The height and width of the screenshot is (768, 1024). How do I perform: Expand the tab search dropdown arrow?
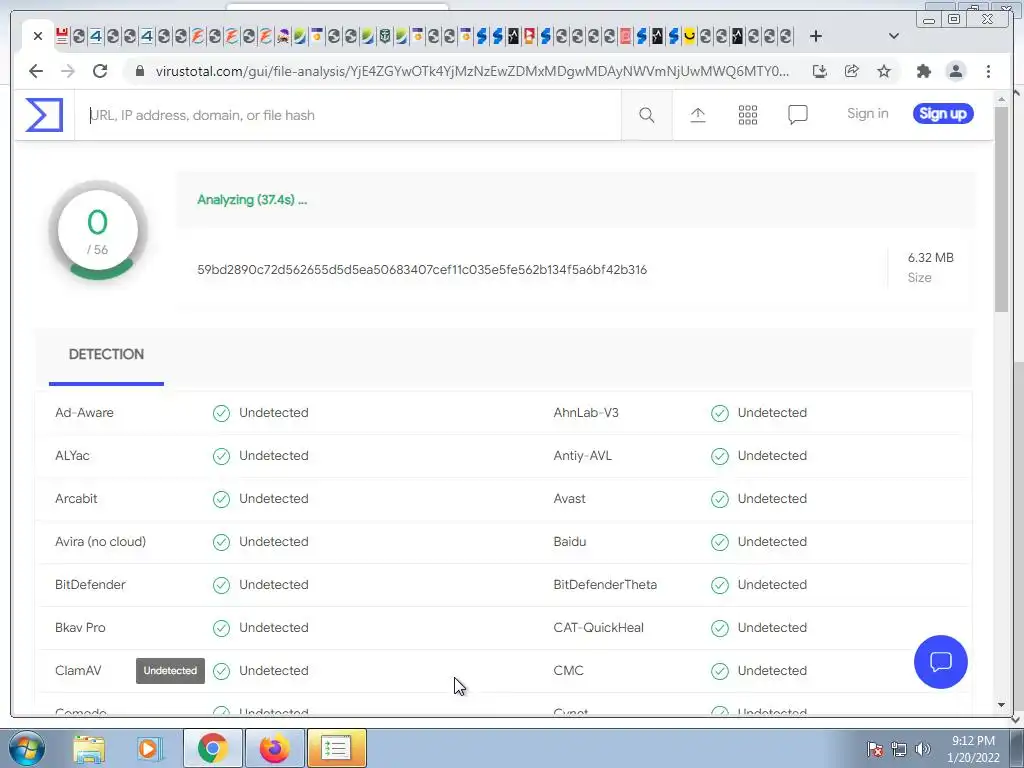pyautogui.click(x=893, y=36)
